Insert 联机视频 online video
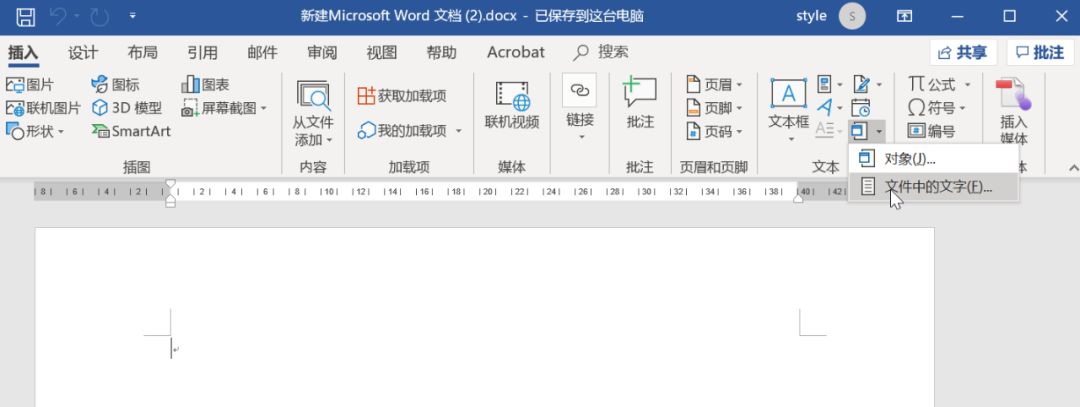This screenshot has width=1080, height=407. (512, 105)
